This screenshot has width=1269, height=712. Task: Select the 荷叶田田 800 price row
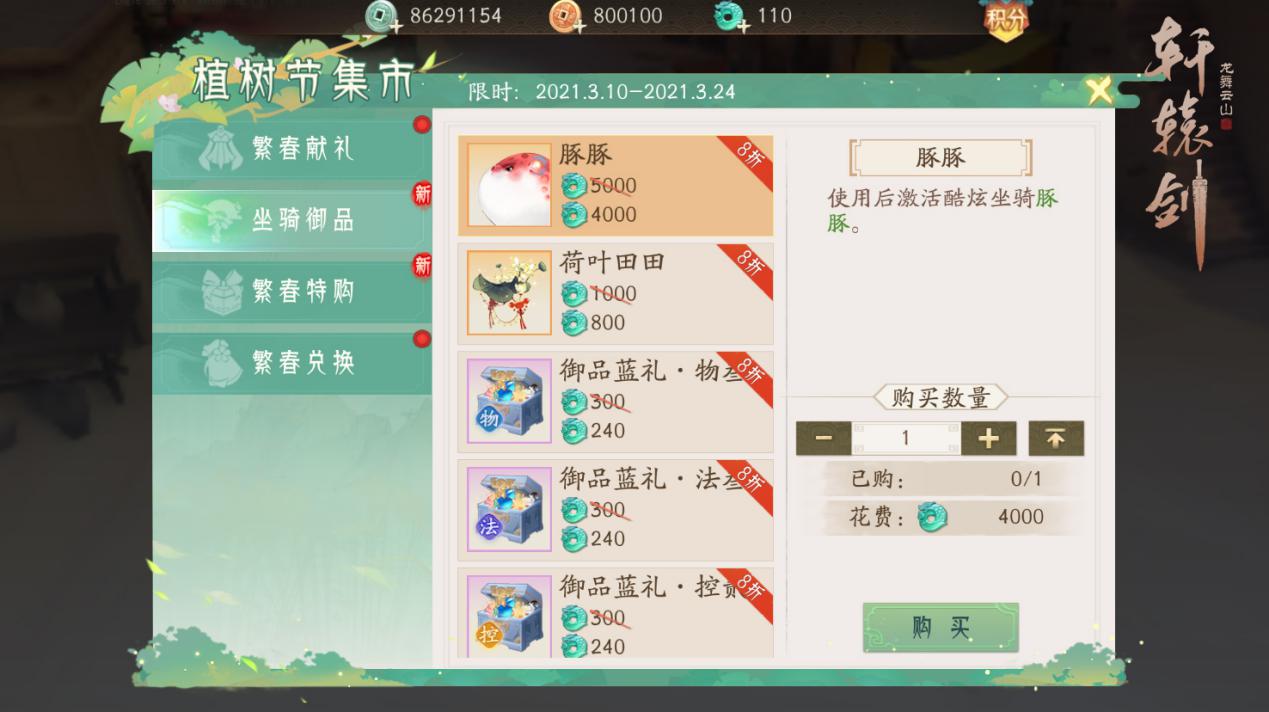[594, 322]
